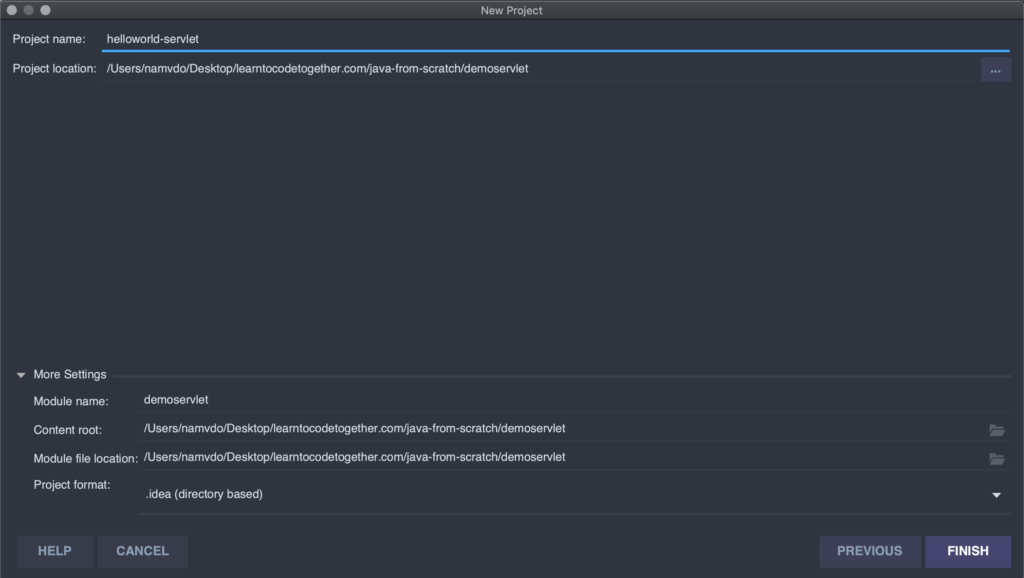This screenshot has width=1024, height=578.
Task: Close the New Project window
Action: [x=12, y=10]
